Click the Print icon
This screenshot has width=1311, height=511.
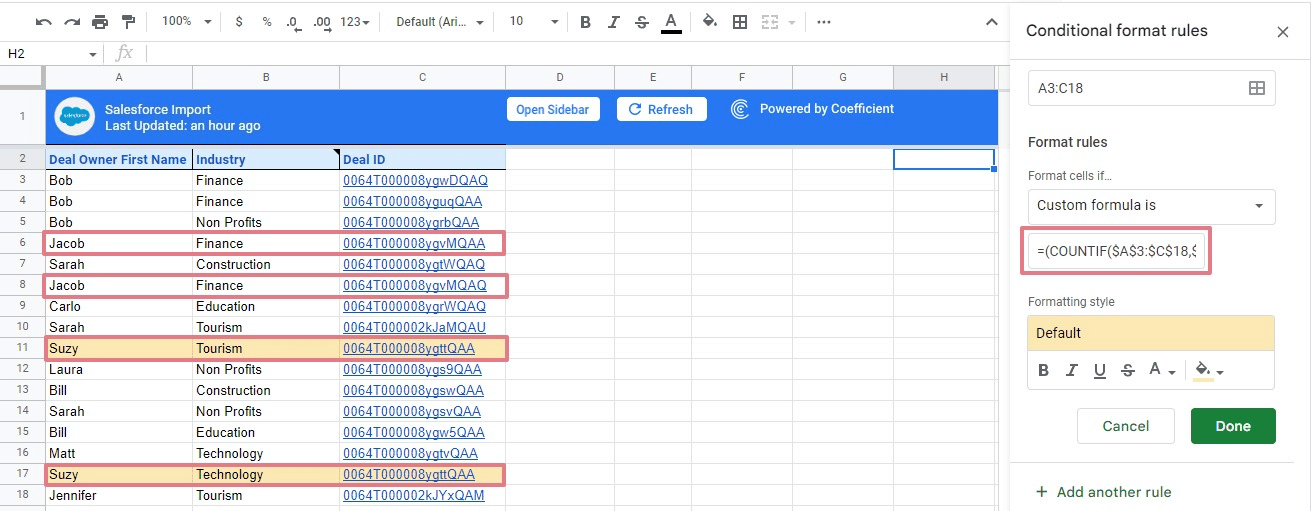[x=99, y=22]
